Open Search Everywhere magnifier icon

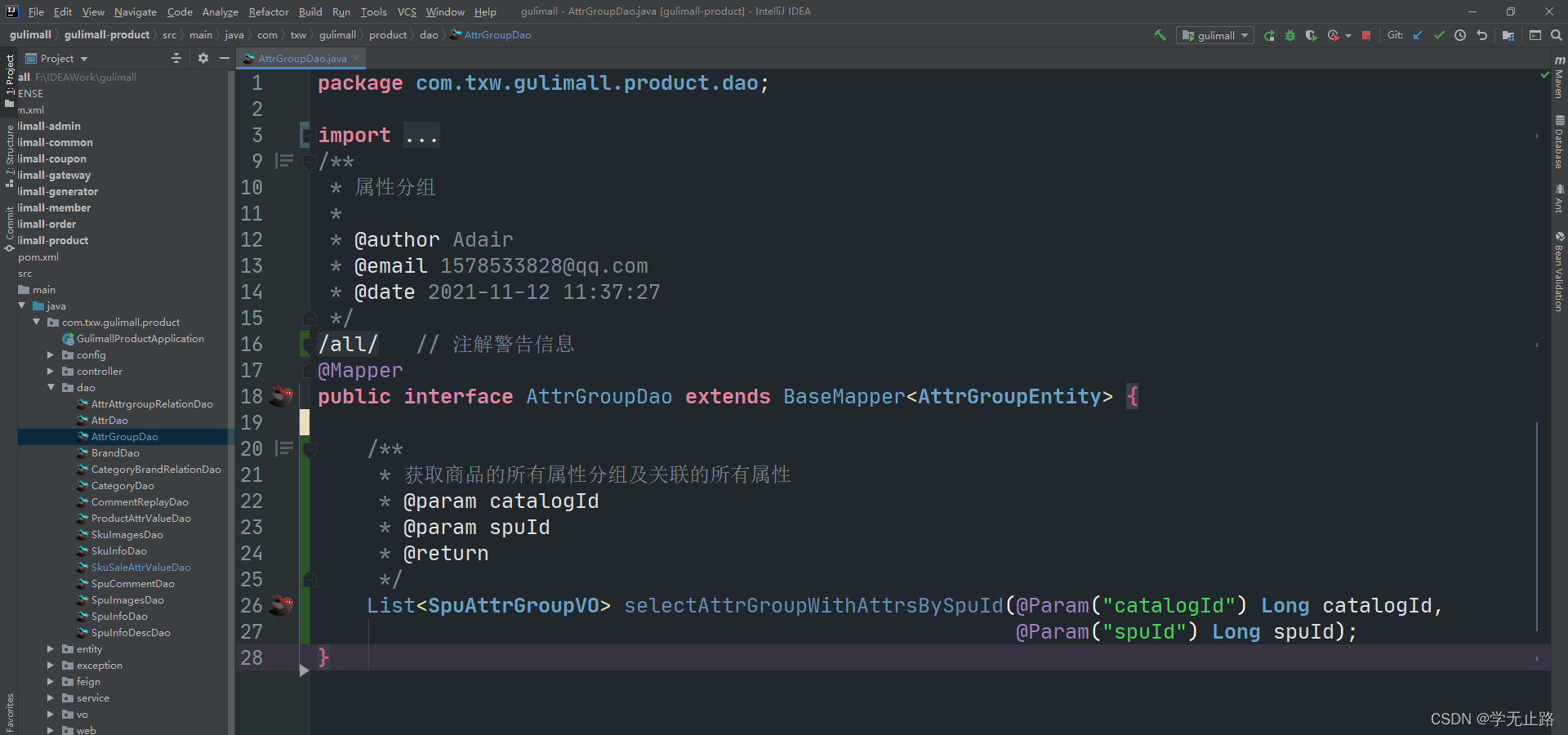click(x=1557, y=35)
